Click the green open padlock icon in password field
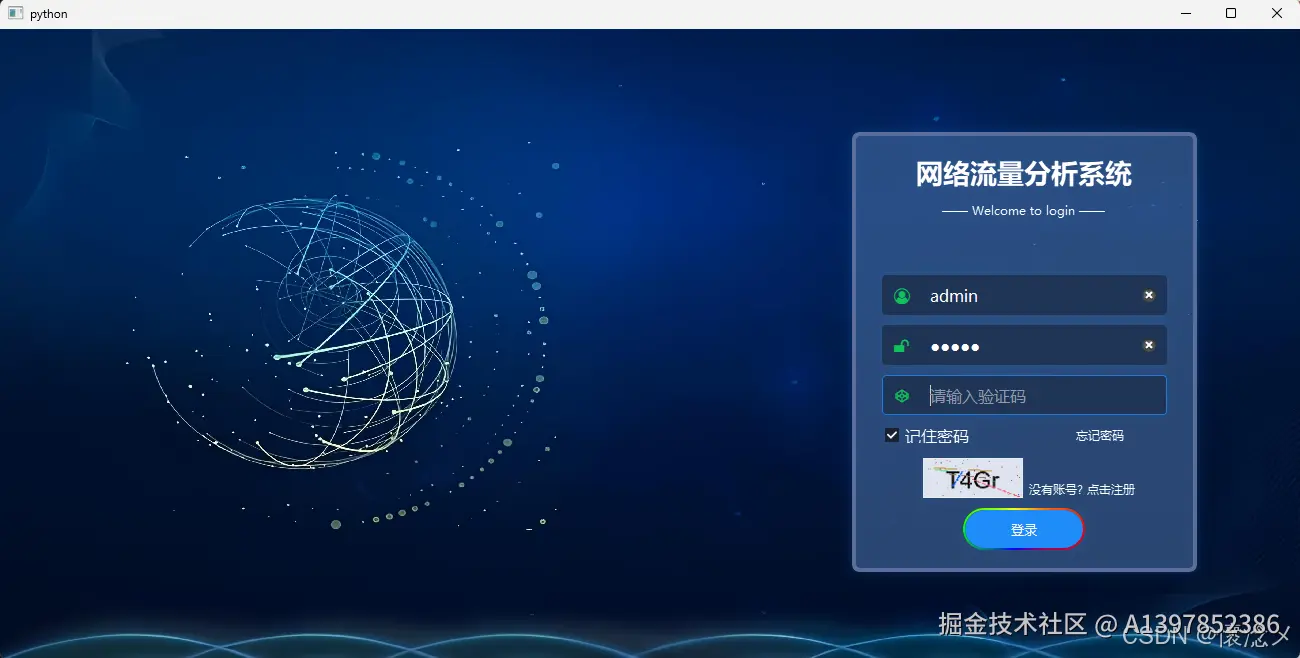 (902, 345)
